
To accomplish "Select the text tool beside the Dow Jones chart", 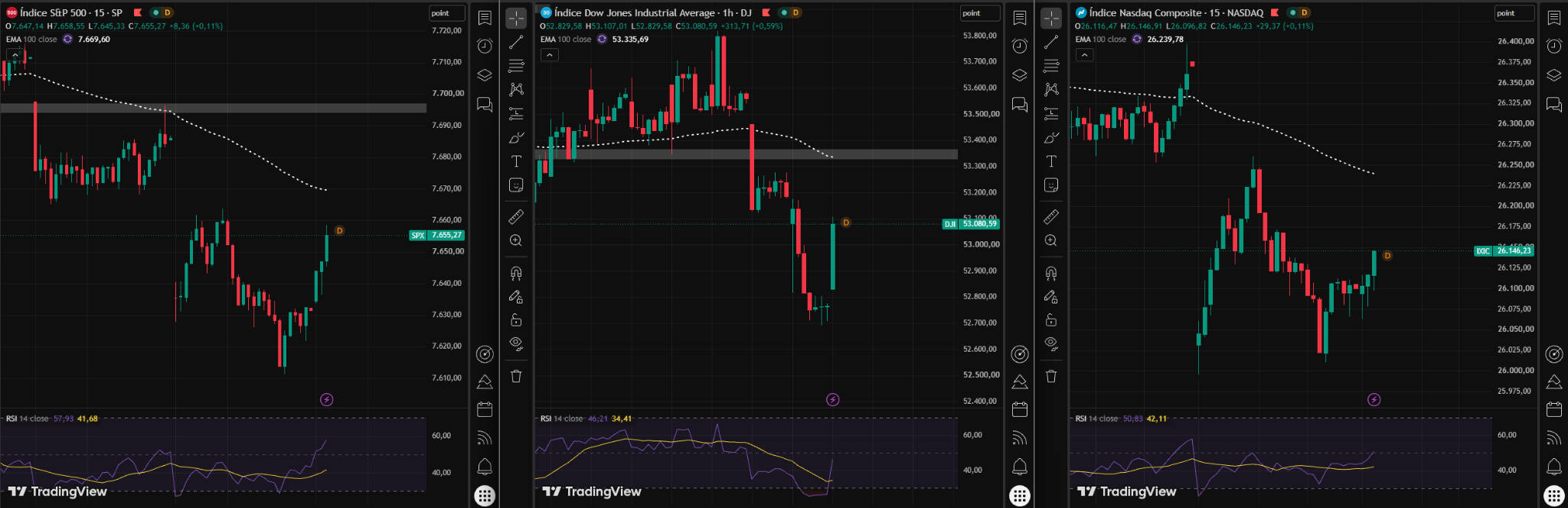I will (516, 161).
